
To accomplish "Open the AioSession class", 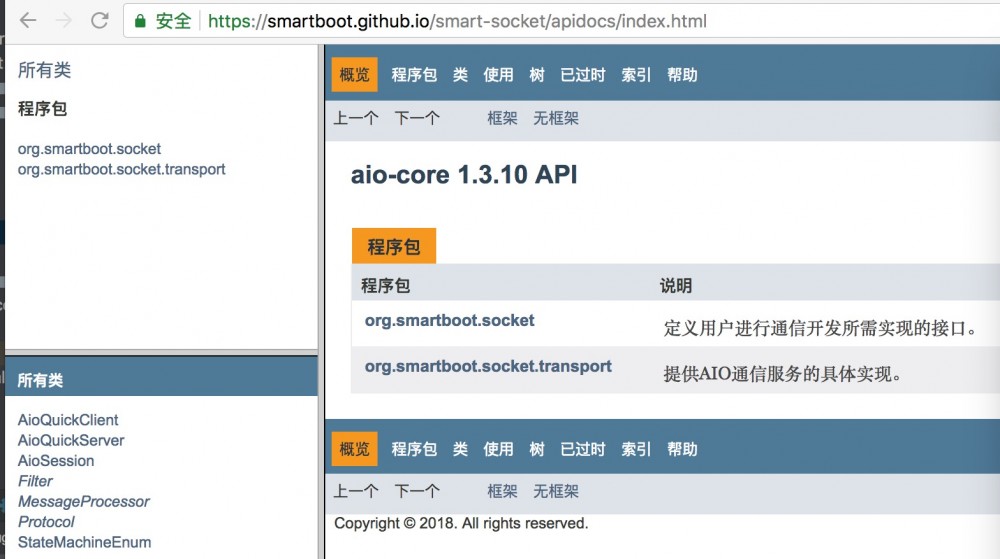I will click(x=55, y=461).
